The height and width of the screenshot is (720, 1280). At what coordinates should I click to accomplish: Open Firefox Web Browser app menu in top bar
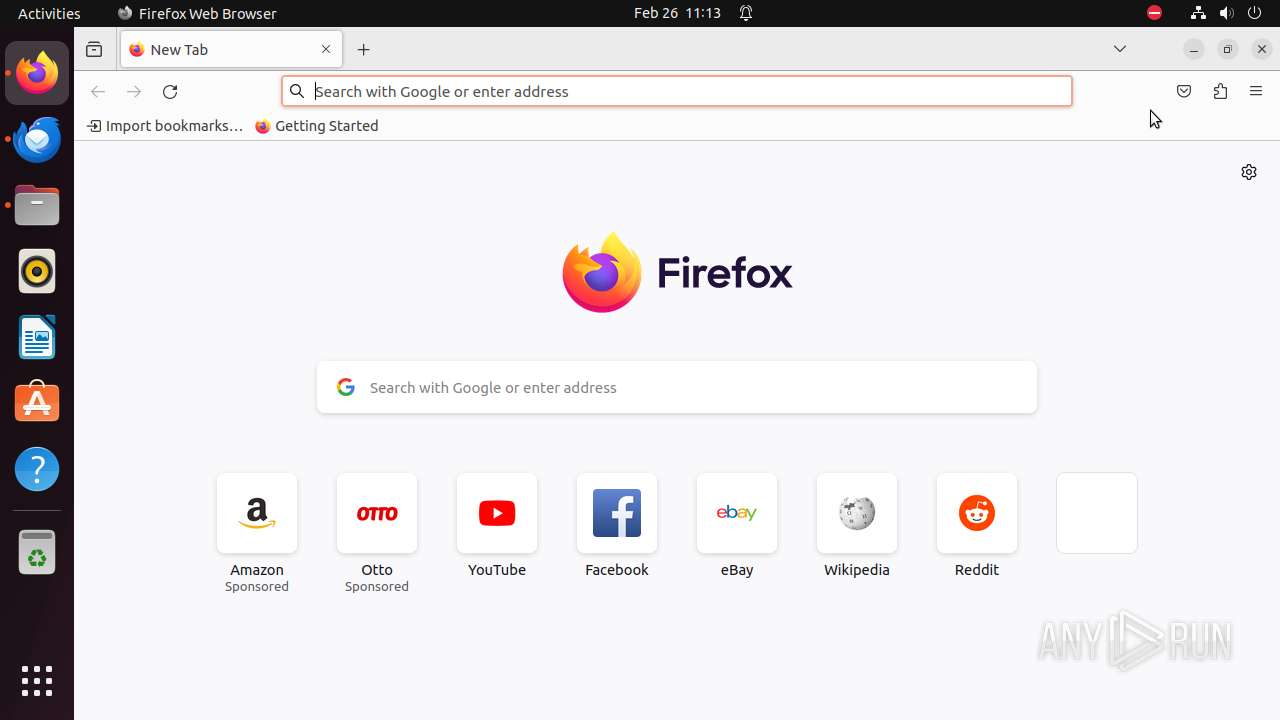point(197,13)
